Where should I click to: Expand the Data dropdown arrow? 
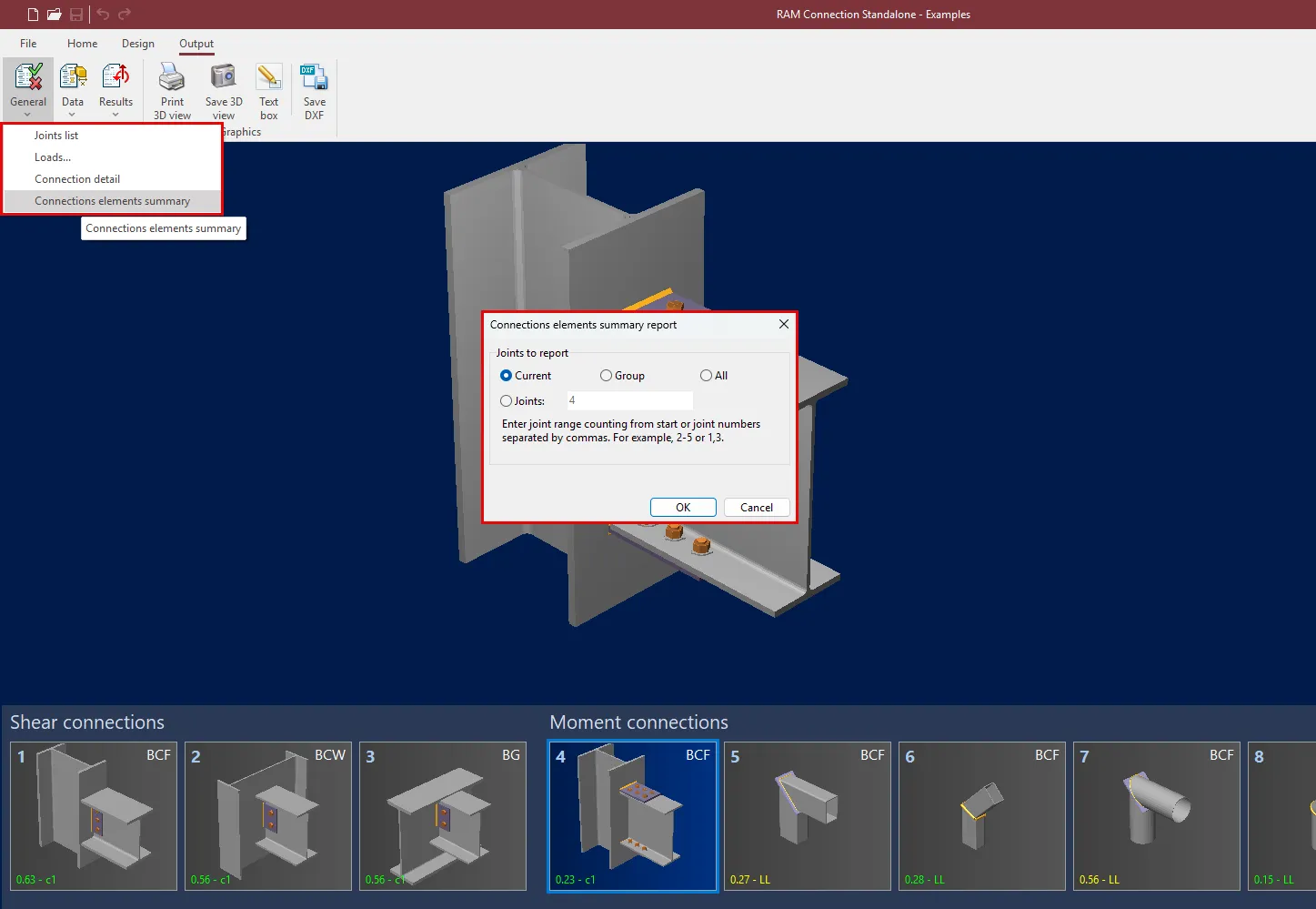72,115
